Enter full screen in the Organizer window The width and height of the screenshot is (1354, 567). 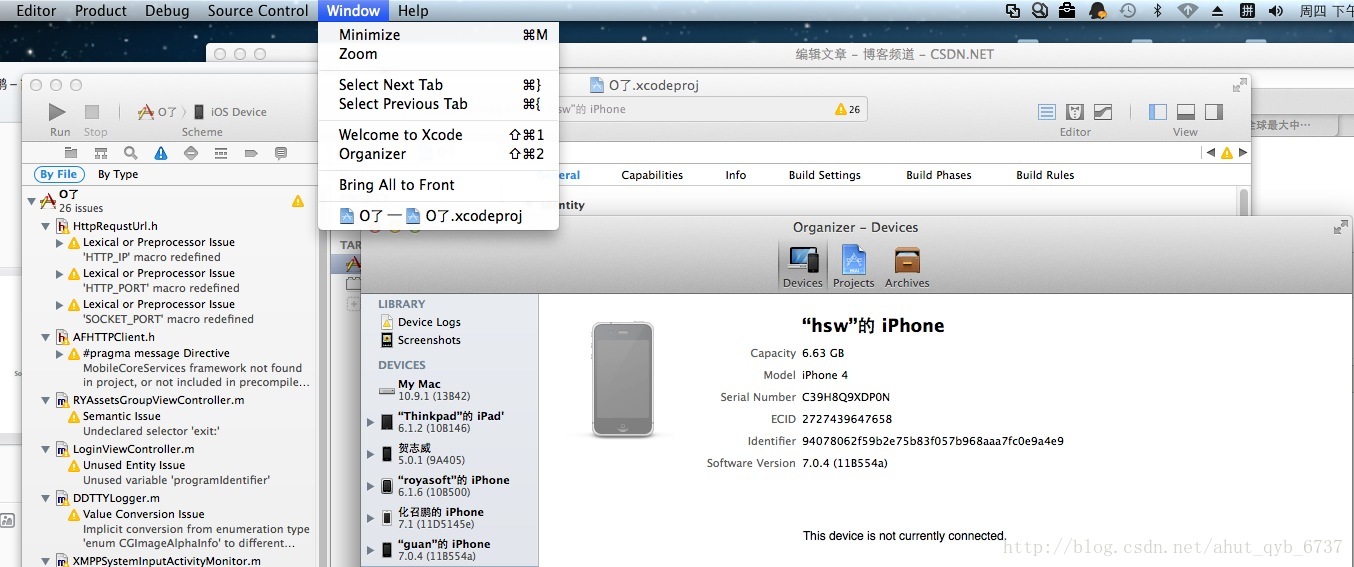point(1340,227)
